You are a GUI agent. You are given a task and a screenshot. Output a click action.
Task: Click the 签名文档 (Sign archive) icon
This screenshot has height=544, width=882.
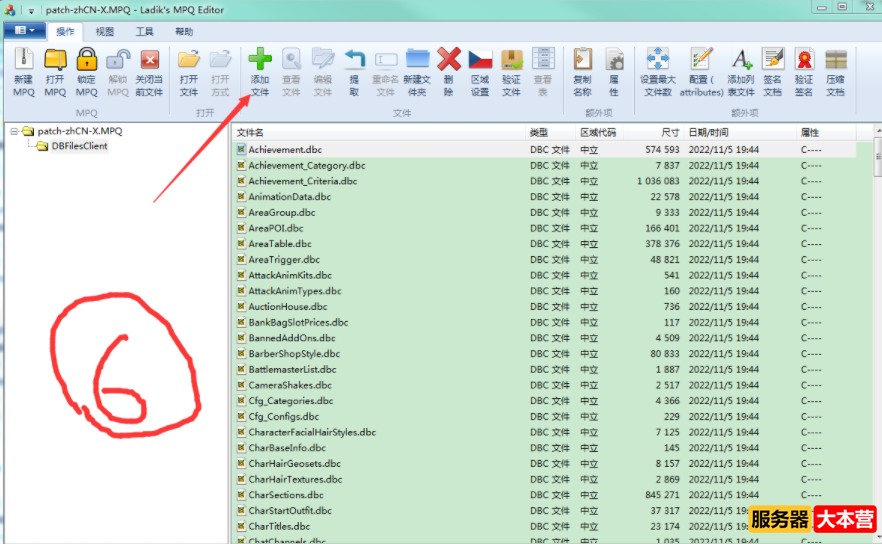click(x=773, y=59)
